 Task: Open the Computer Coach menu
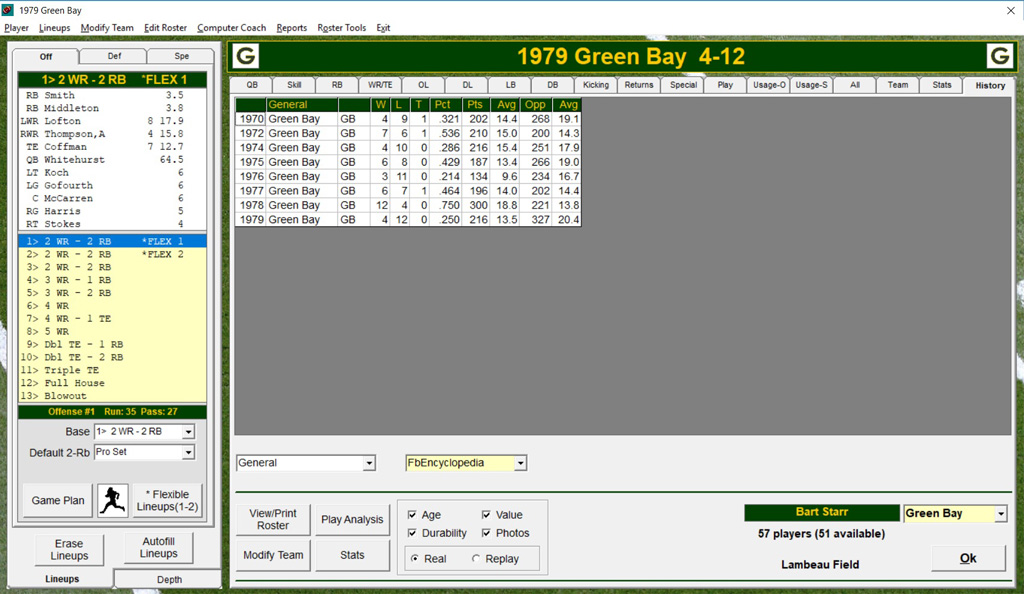tap(231, 28)
